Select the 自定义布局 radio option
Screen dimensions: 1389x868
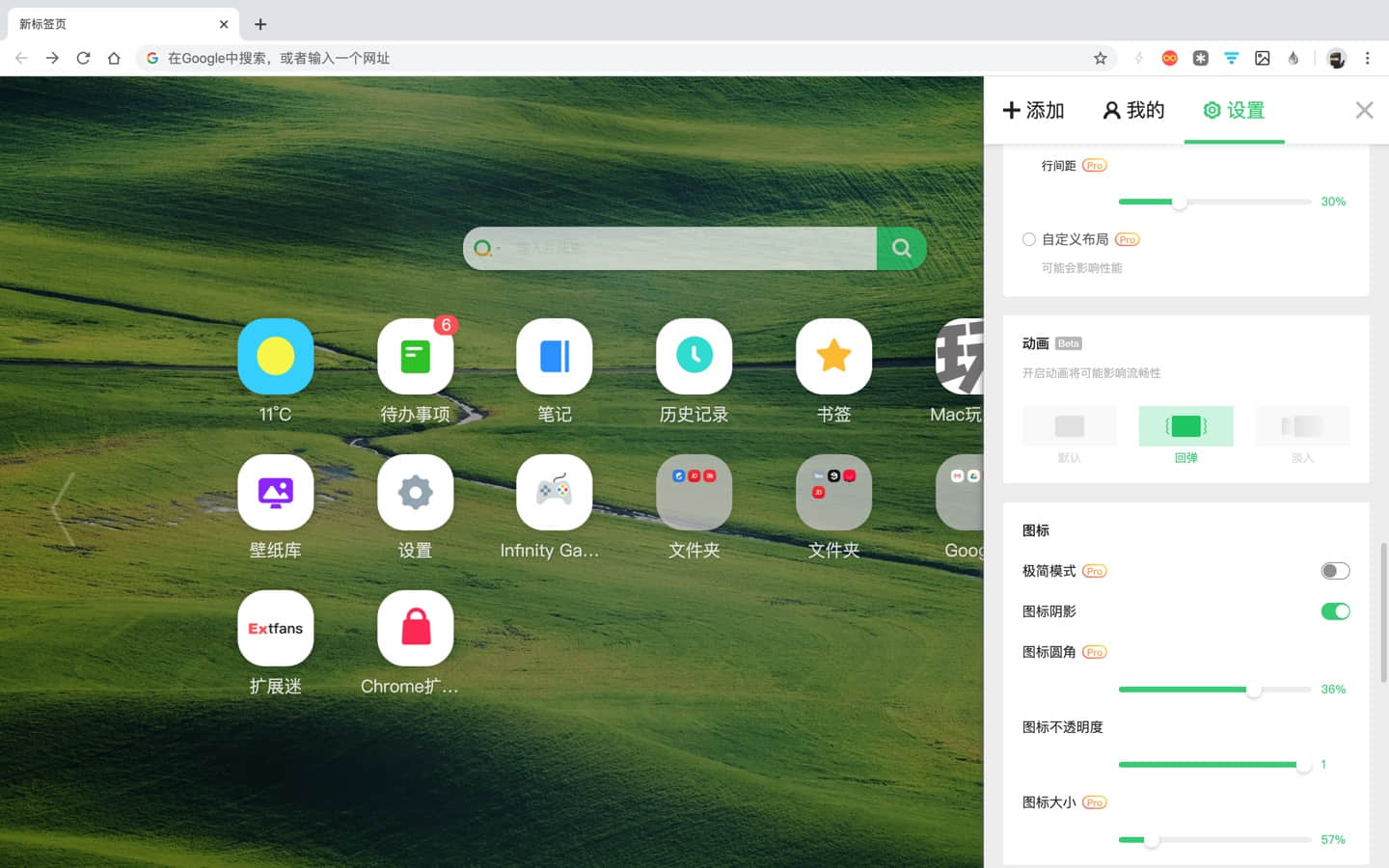(1029, 239)
